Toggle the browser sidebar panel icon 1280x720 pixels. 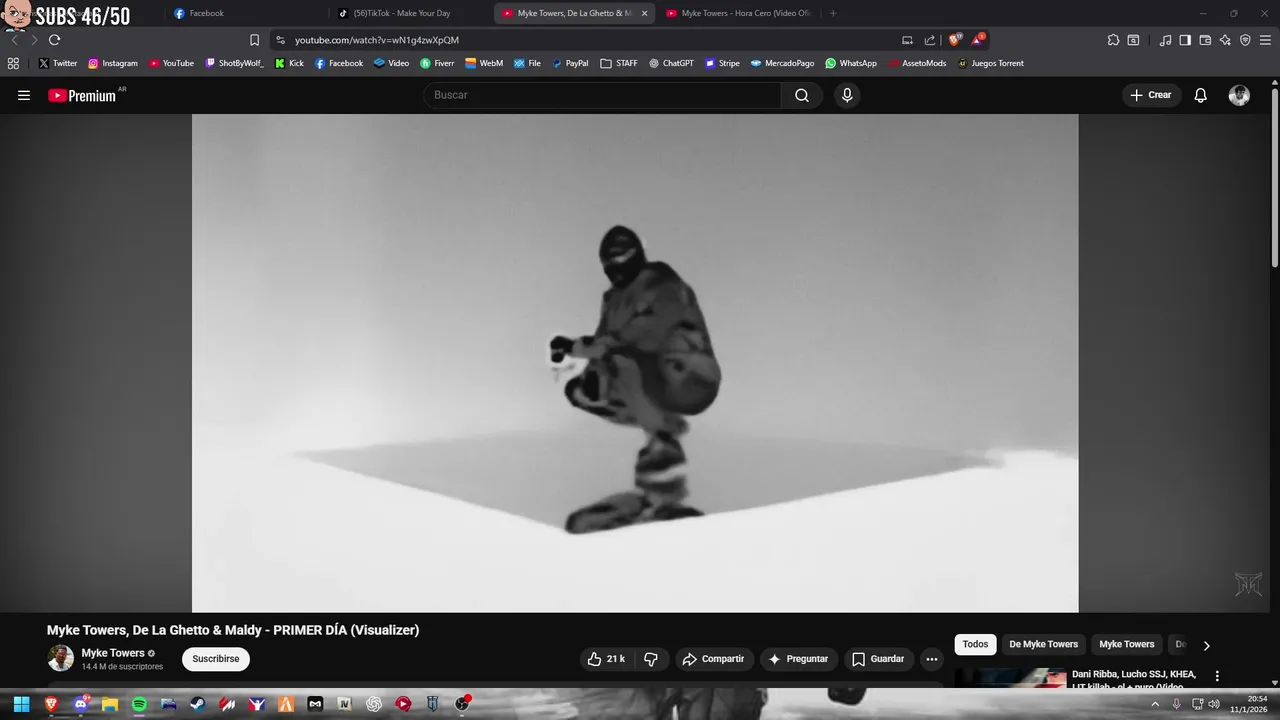tap(1185, 40)
